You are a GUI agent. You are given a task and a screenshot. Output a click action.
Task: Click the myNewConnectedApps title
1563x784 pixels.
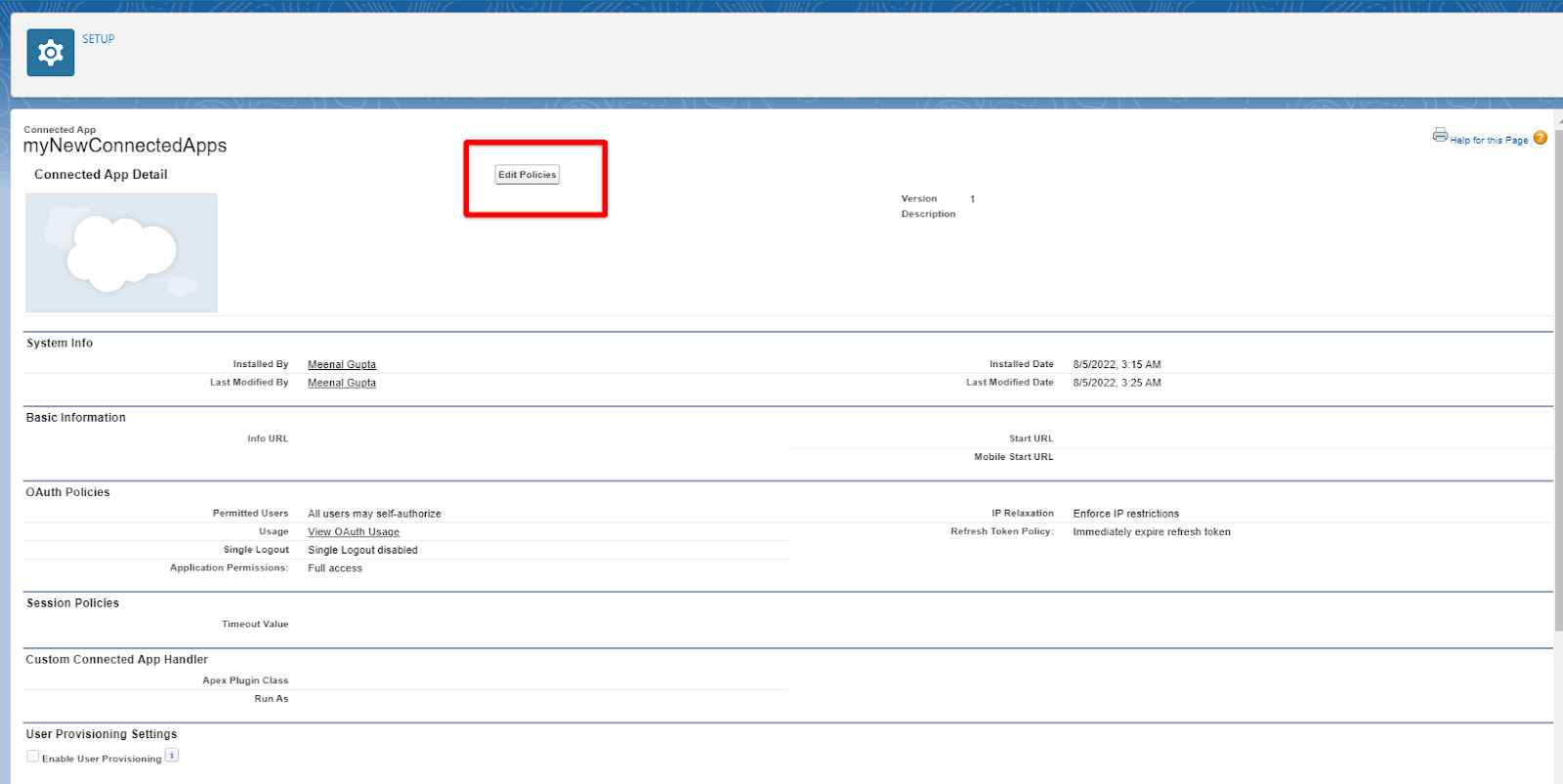point(125,145)
